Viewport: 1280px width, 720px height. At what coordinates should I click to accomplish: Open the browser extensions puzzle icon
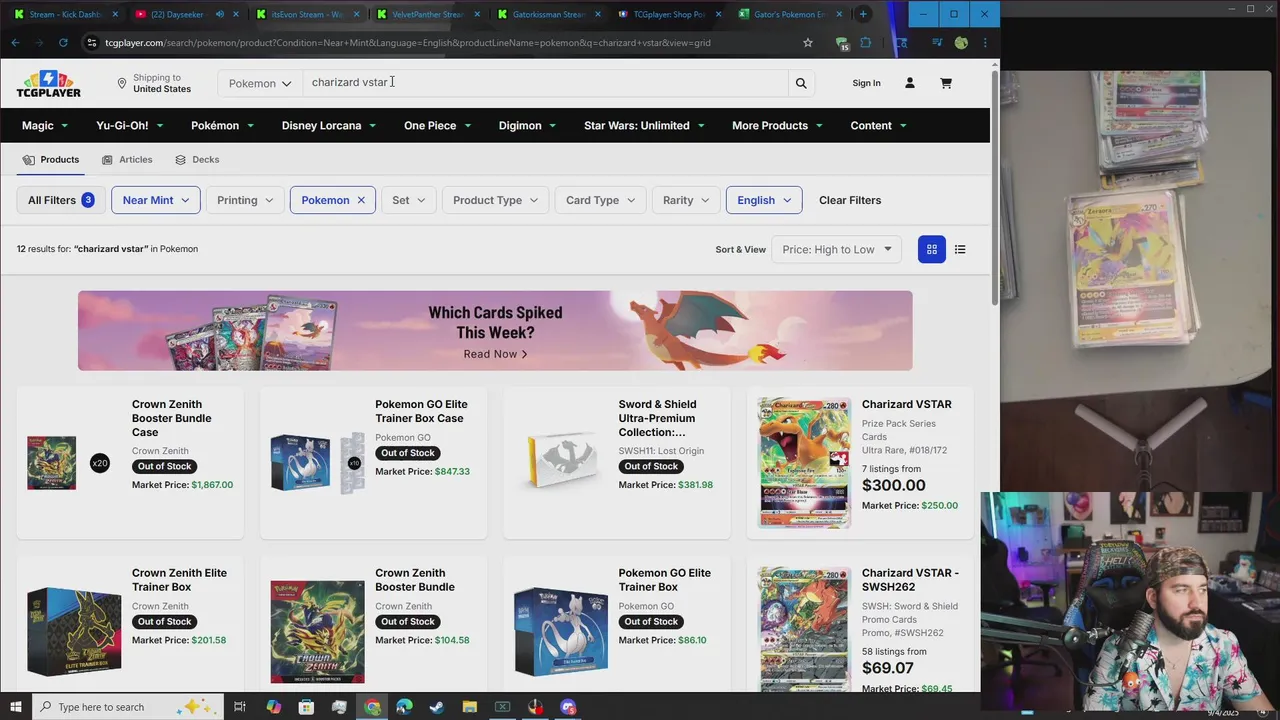865,43
